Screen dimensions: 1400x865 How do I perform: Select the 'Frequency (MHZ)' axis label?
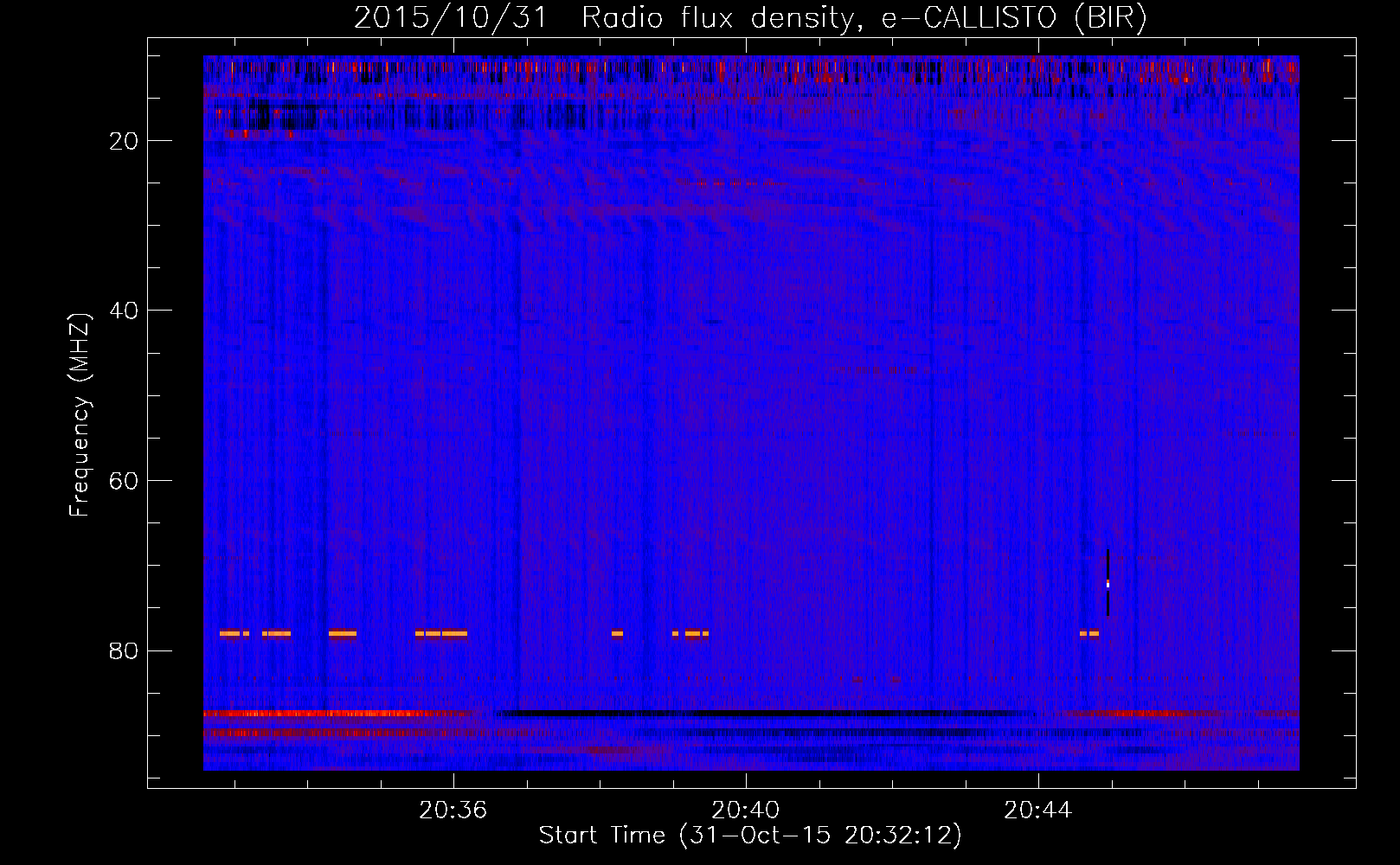(x=80, y=415)
